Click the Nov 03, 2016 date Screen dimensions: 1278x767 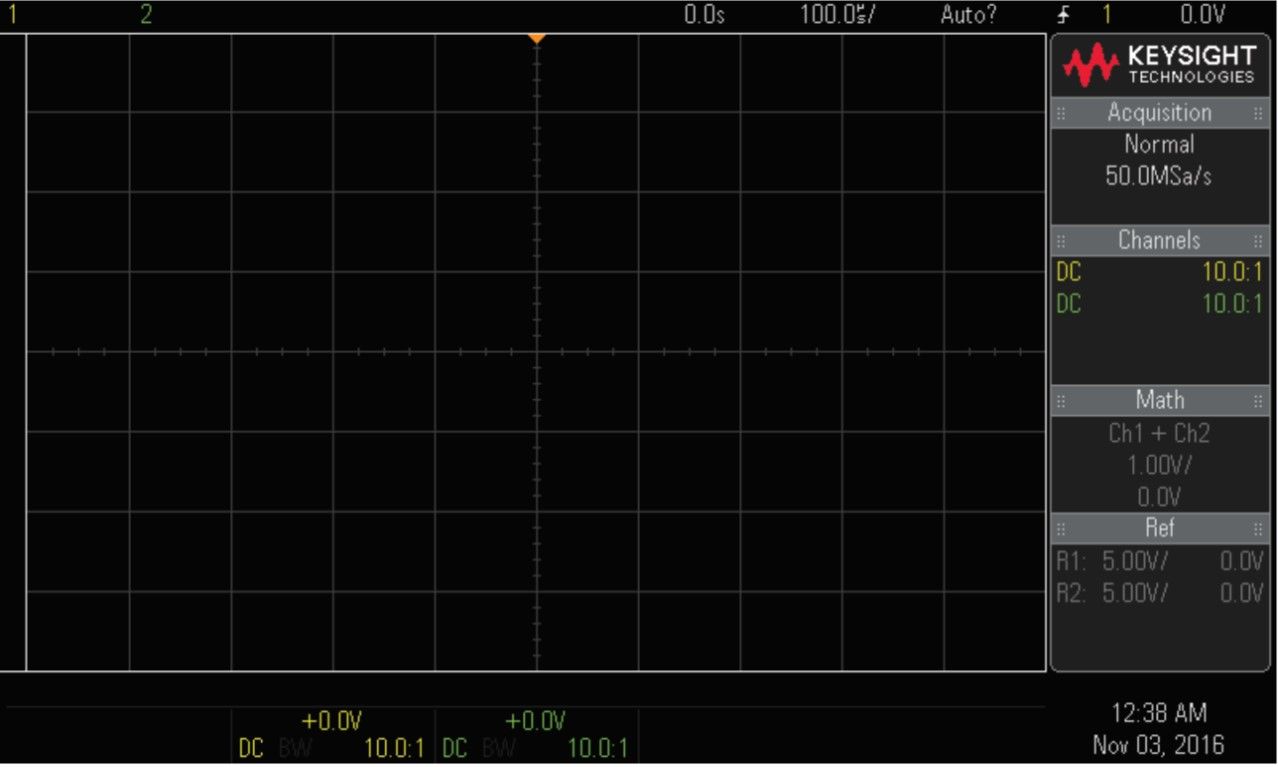click(1159, 746)
